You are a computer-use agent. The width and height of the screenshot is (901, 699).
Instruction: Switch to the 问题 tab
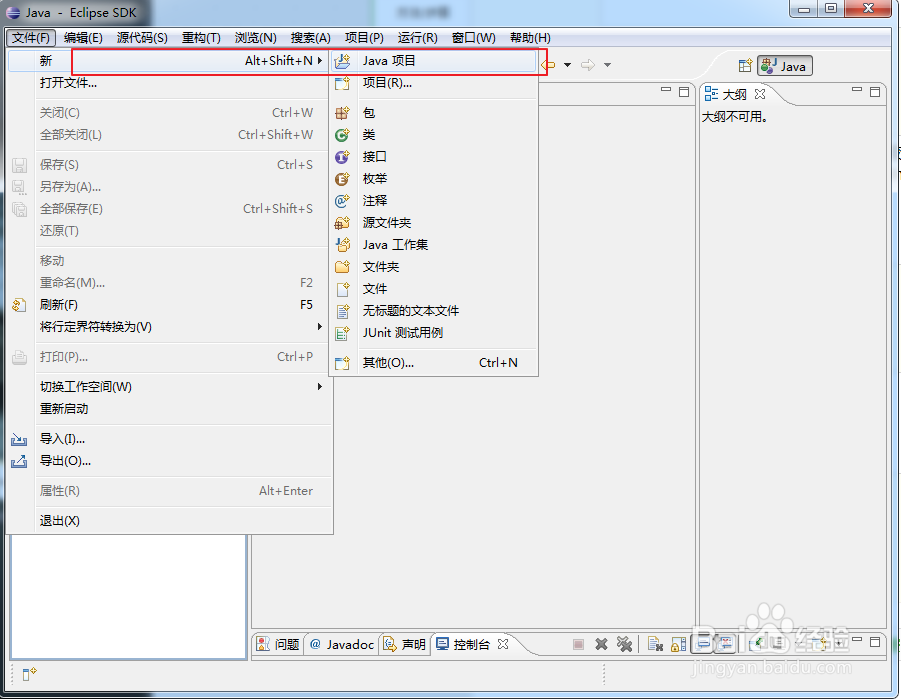[278, 644]
